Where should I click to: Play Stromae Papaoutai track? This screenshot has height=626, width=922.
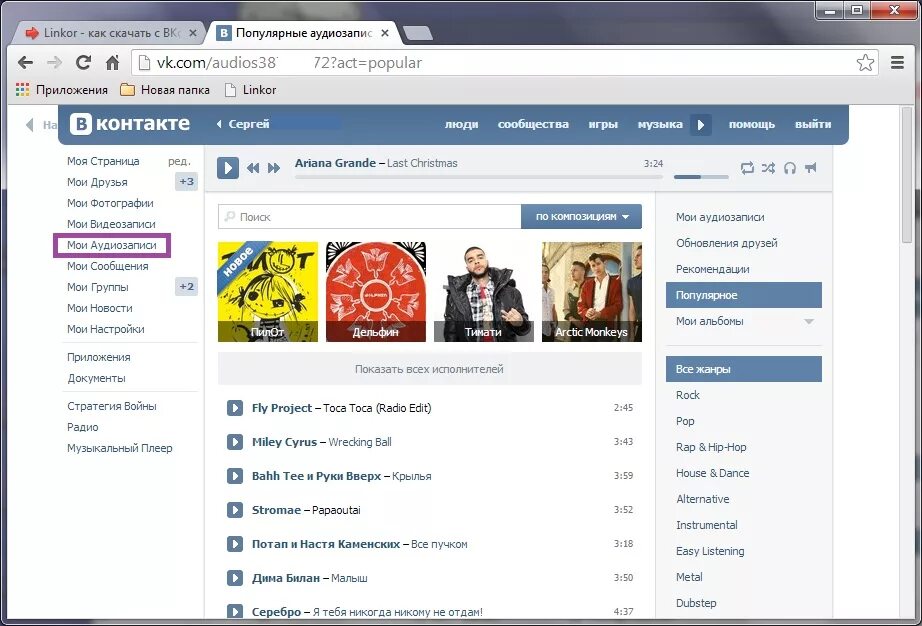click(x=235, y=510)
